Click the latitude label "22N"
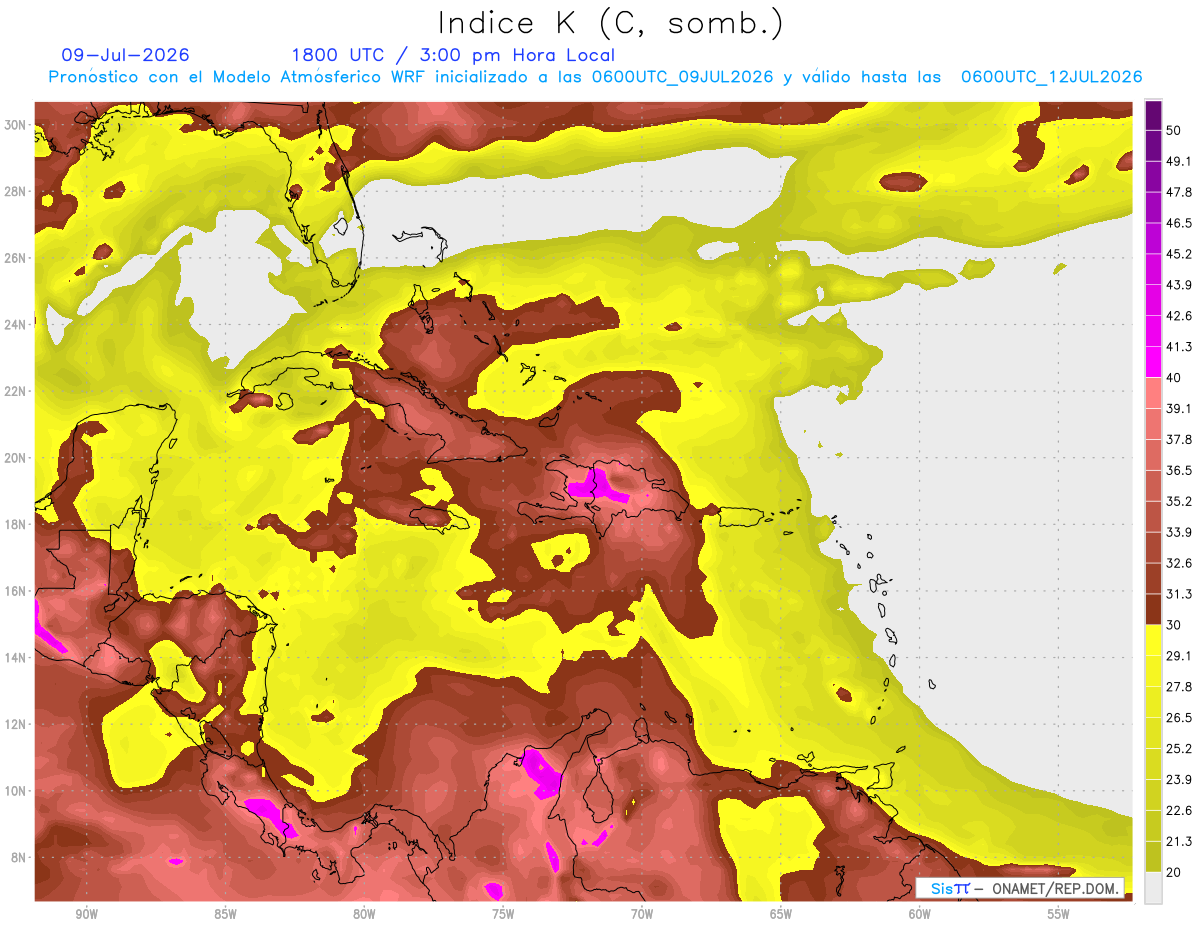Viewport: 1200px width, 927px height. point(15,391)
